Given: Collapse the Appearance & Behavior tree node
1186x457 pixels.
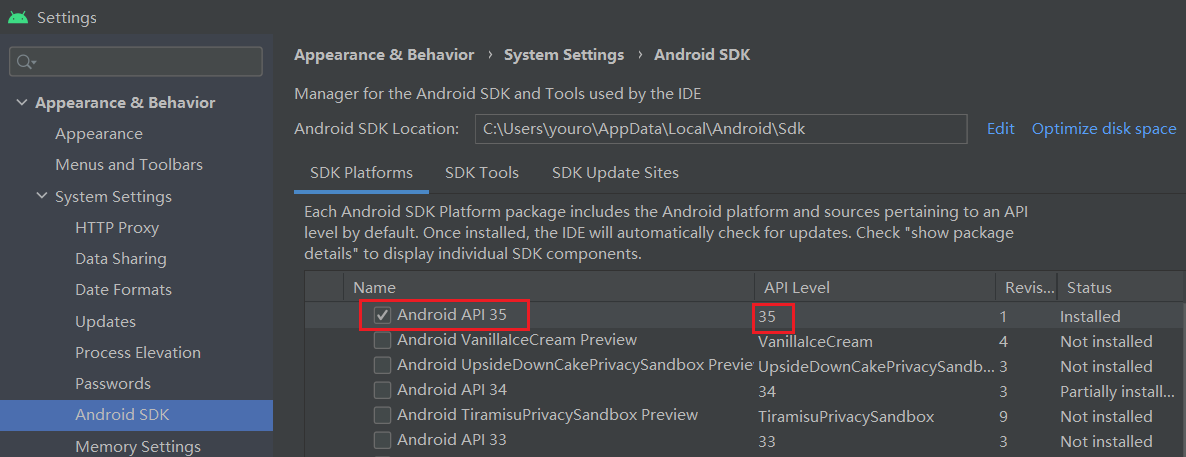Looking at the screenshot, I should click(21, 103).
